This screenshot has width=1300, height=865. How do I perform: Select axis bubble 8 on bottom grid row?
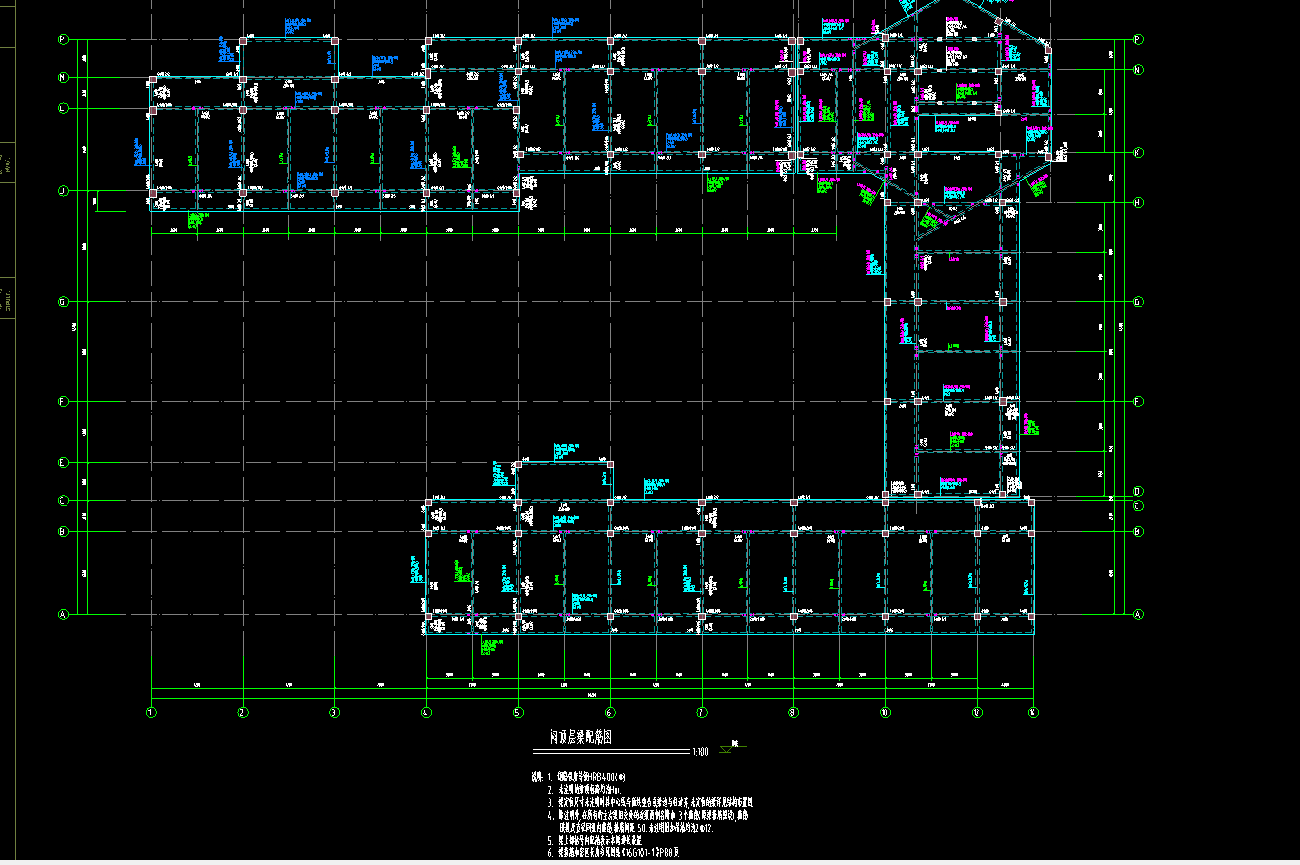(793, 713)
